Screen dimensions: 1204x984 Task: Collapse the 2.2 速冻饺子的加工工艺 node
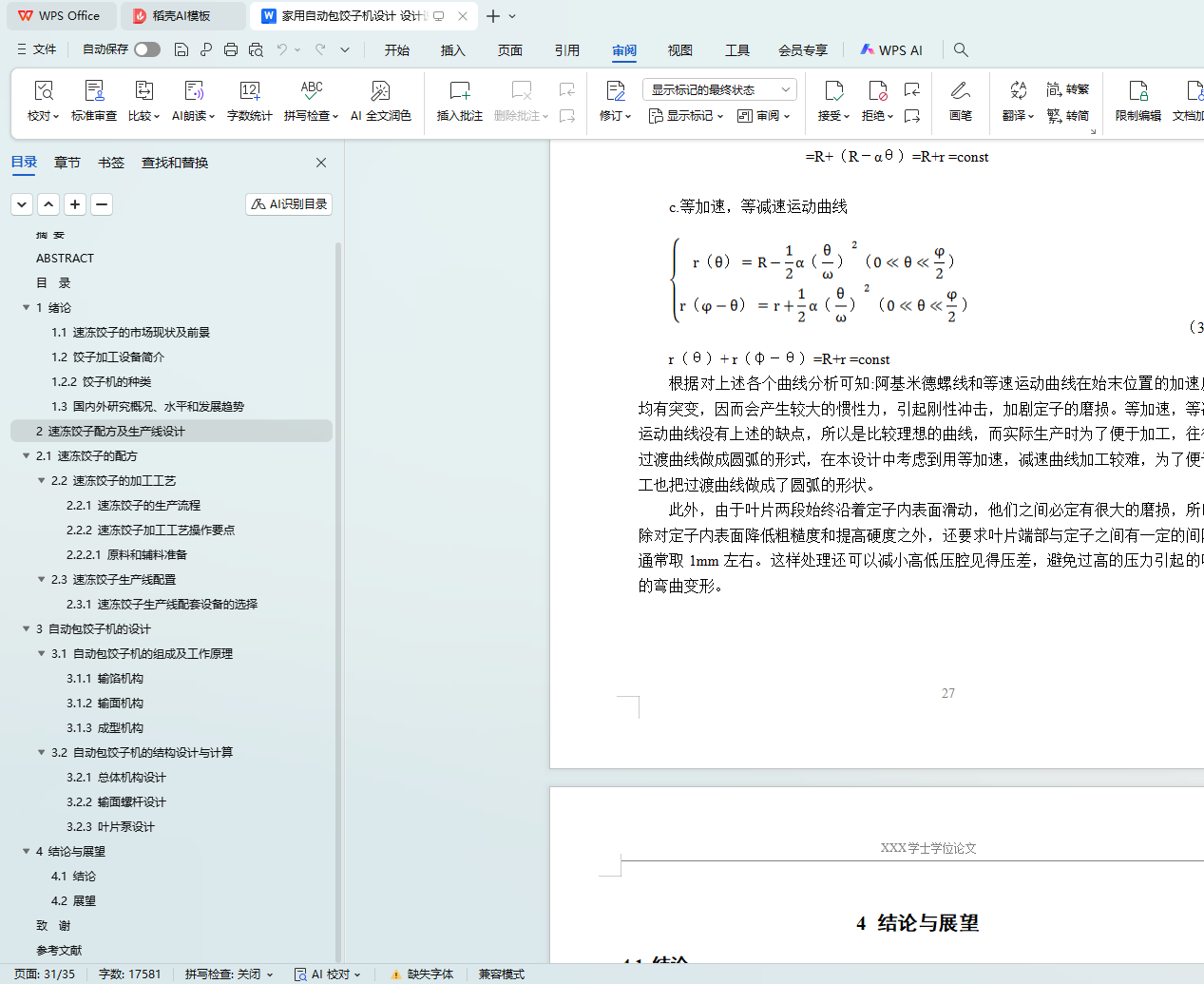pos(42,480)
